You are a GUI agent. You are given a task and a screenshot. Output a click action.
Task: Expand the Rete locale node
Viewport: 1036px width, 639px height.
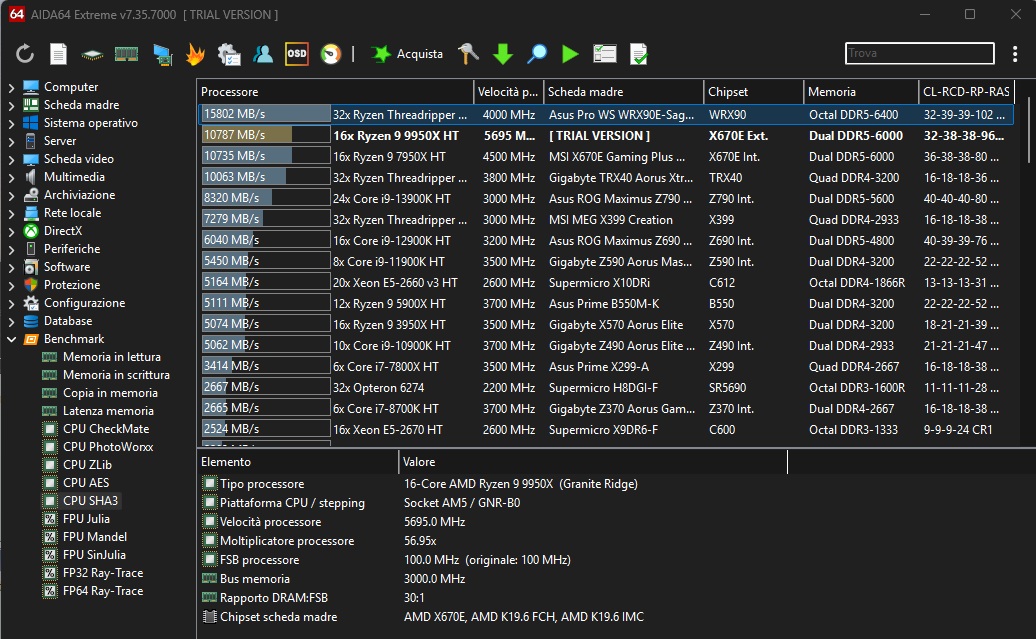pyautogui.click(x=11, y=213)
